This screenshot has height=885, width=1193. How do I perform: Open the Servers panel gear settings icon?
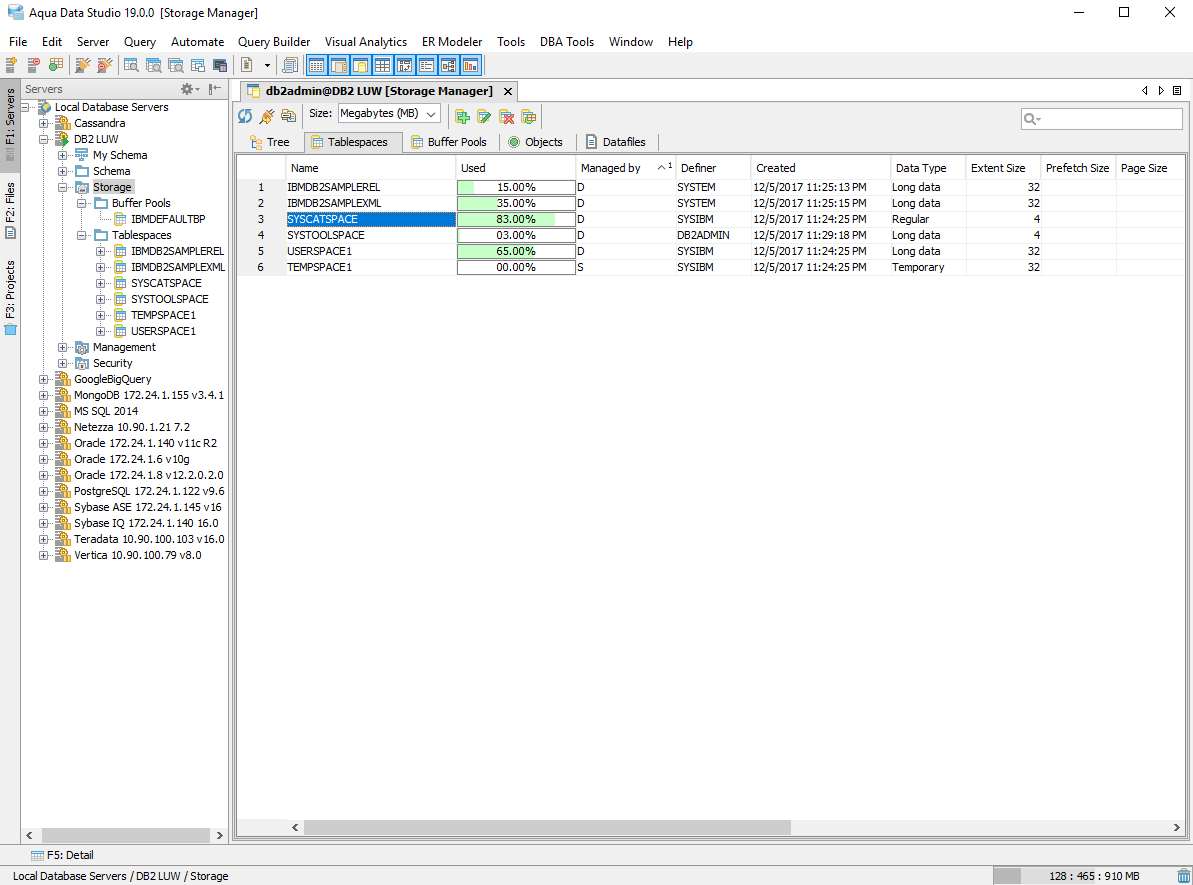188,89
